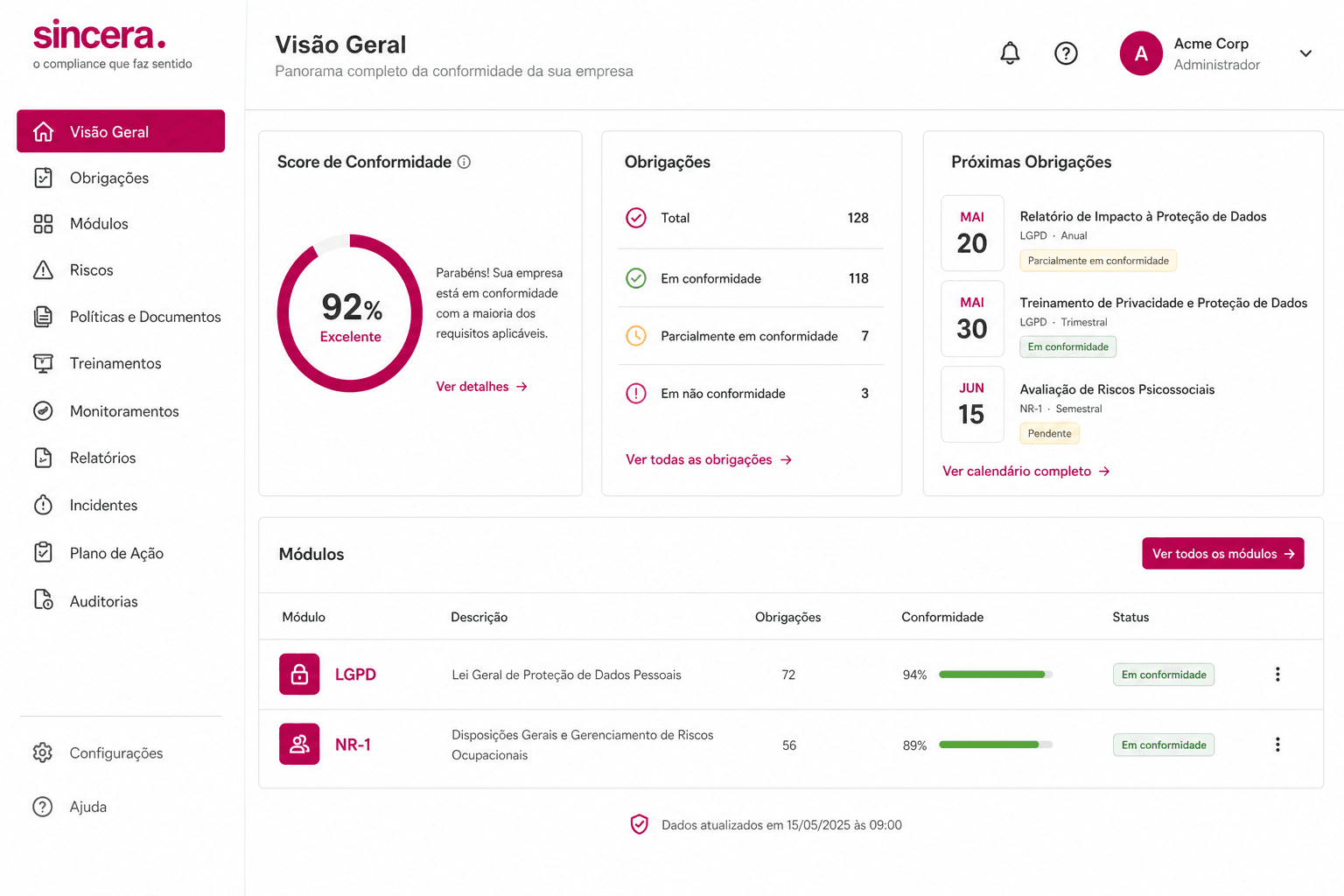
Task: Open the NR-1 row options menu
Action: tap(1277, 744)
